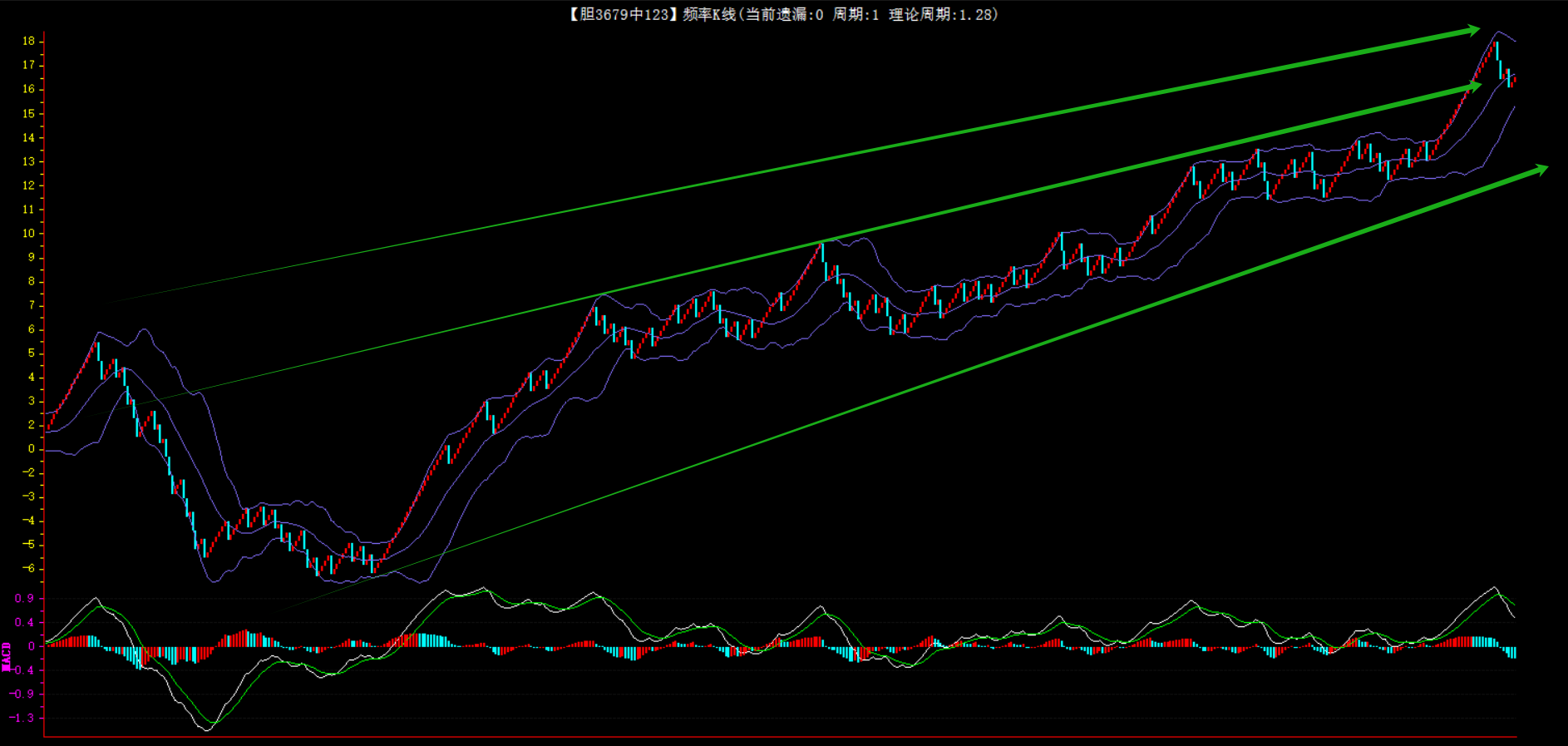Image resolution: width=1568 pixels, height=746 pixels.
Task: Click the 14 tick on the price axis
Action: (29, 137)
